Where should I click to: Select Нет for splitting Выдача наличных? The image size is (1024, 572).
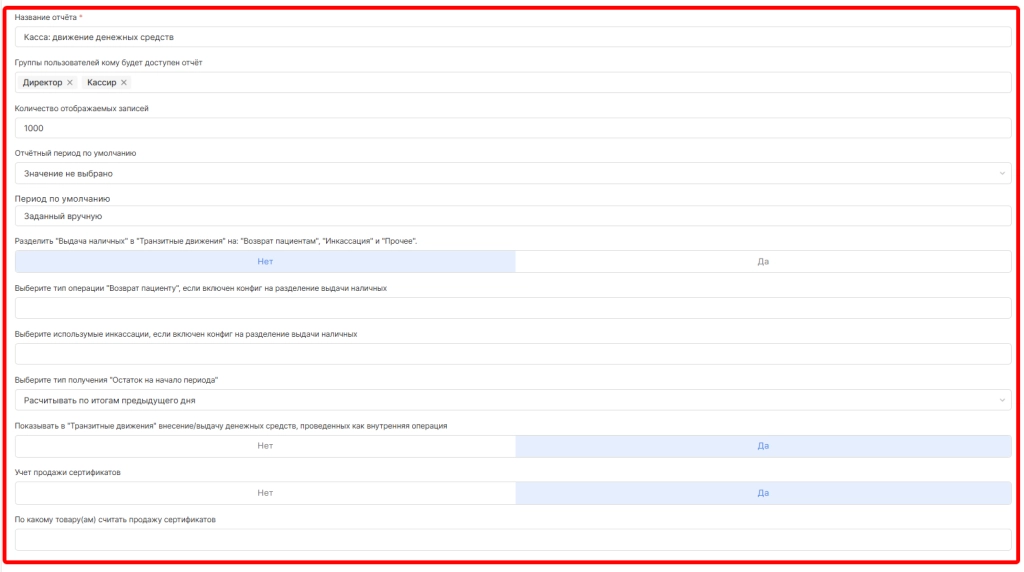265,261
